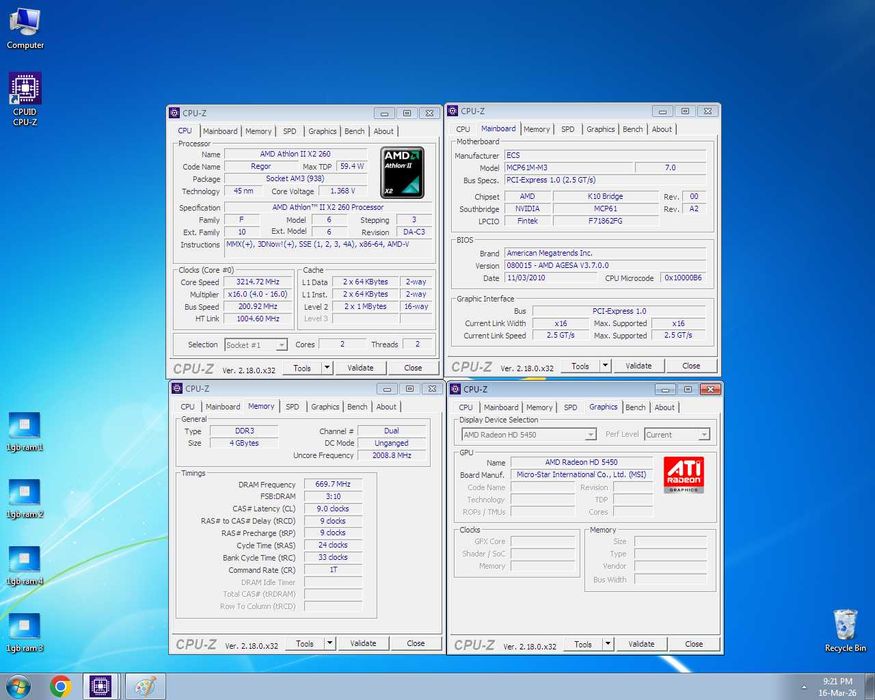Show hidden tray icons arrow
The height and width of the screenshot is (700, 875).
(804, 687)
